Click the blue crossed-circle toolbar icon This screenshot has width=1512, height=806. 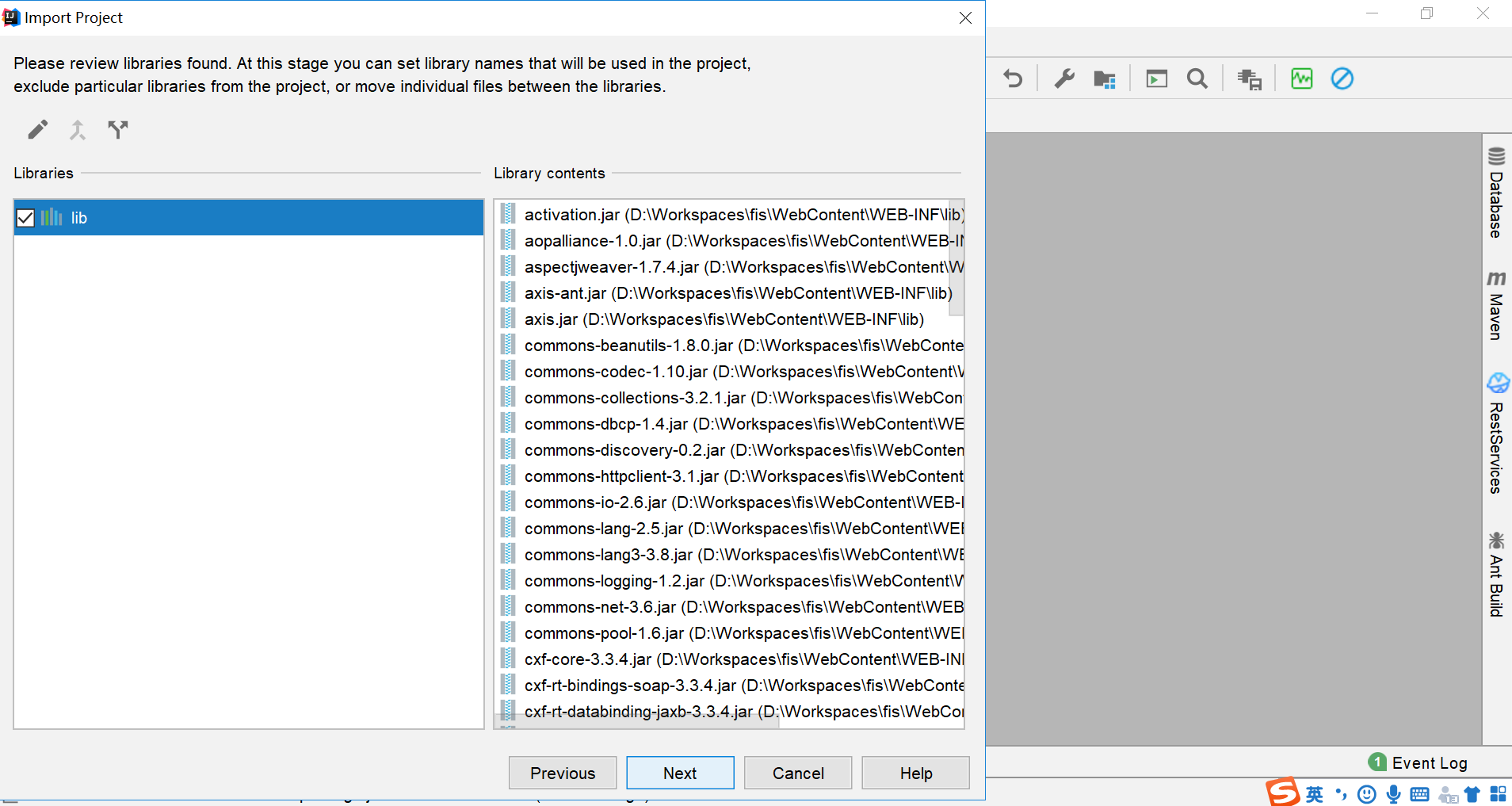tap(1342, 78)
